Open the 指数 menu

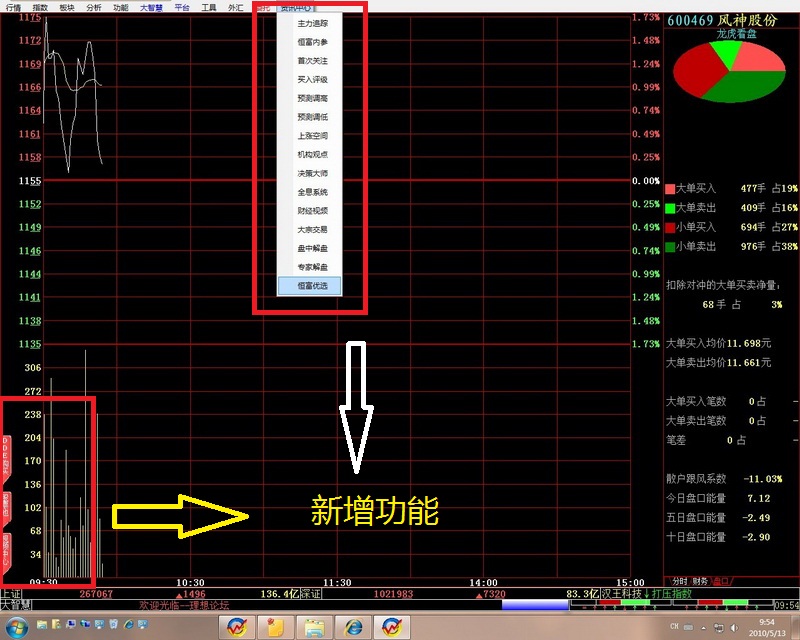tap(40, 8)
